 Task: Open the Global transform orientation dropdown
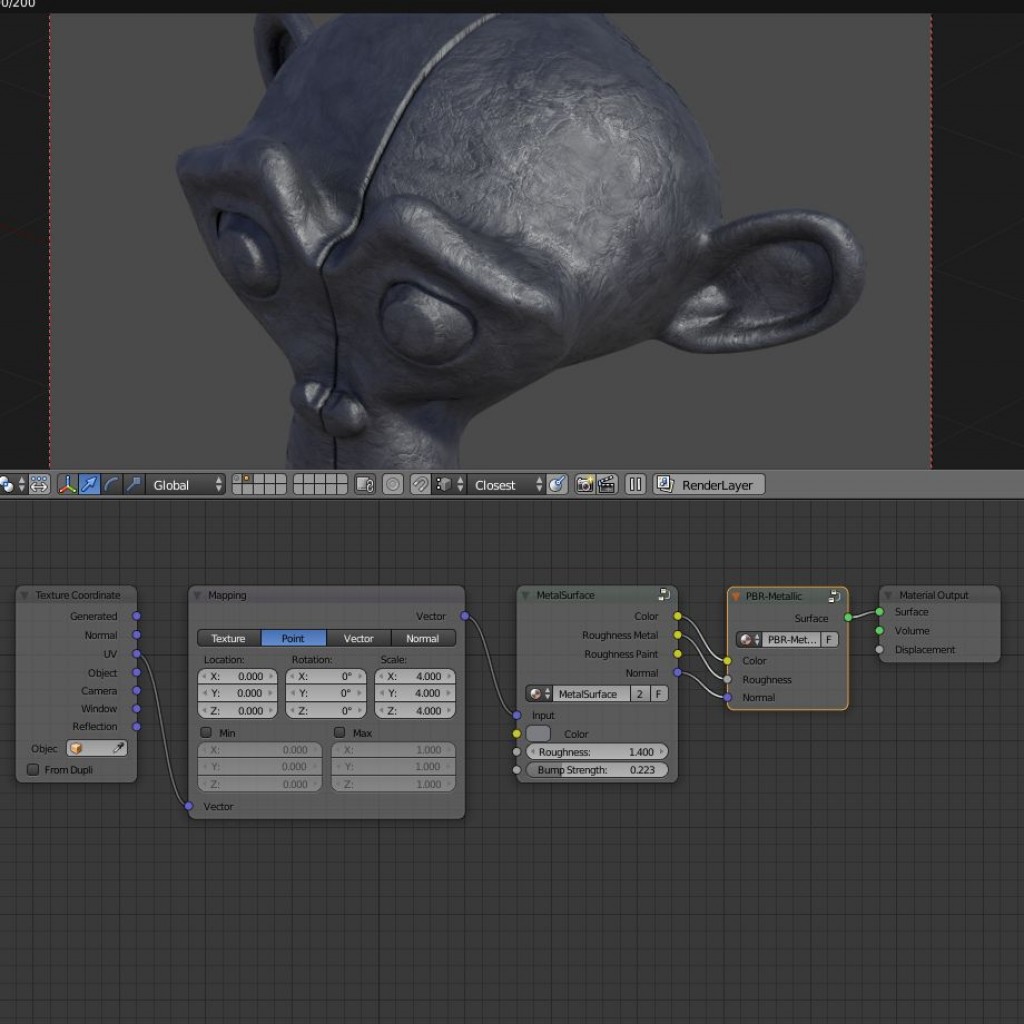click(185, 485)
